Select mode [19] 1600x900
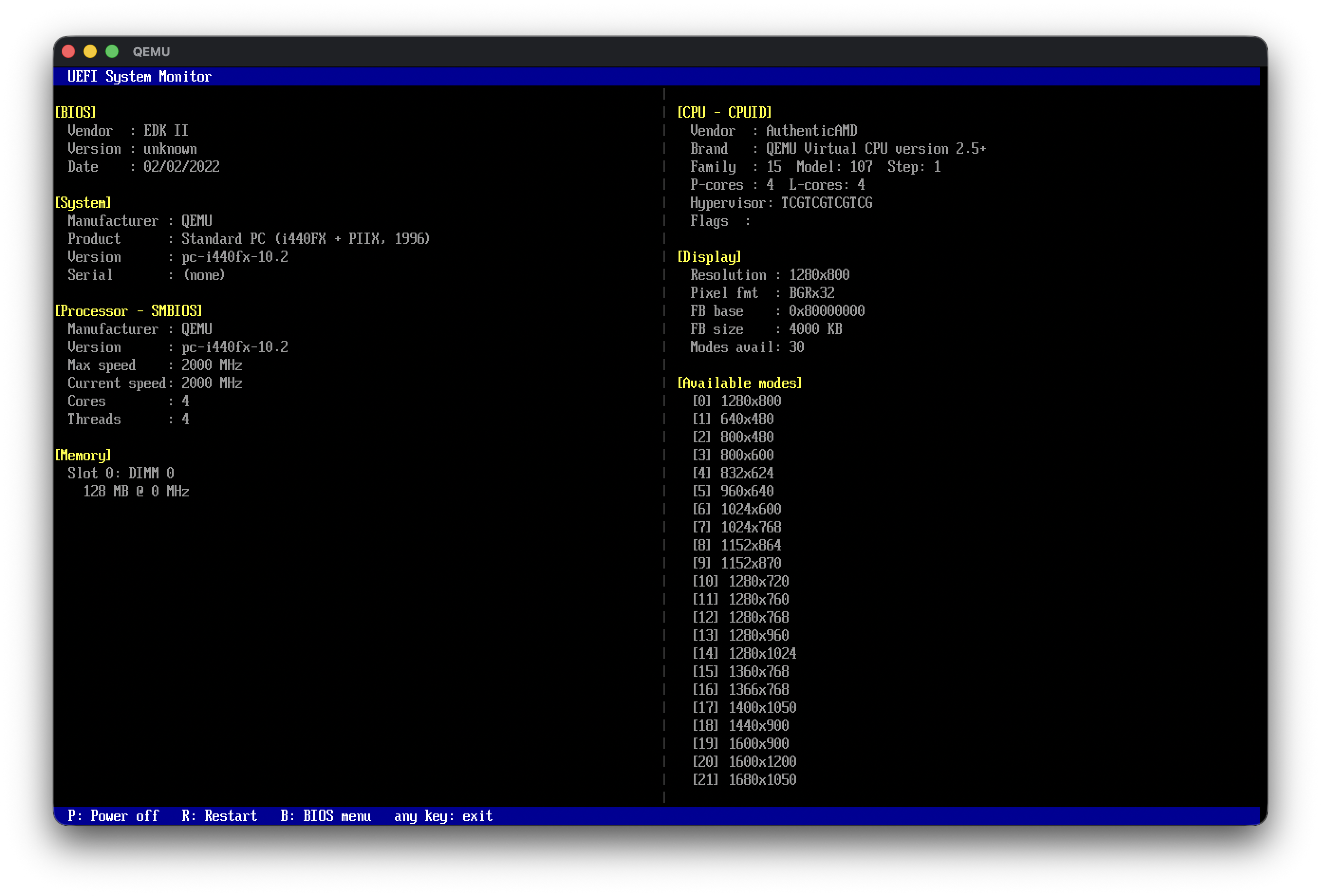The image size is (1321, 896). pyautogui.click(x=740, y=744)
